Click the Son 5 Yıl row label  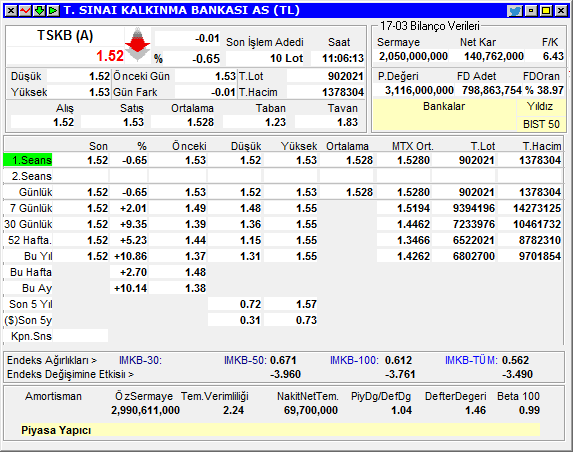(x=31, y=304)
